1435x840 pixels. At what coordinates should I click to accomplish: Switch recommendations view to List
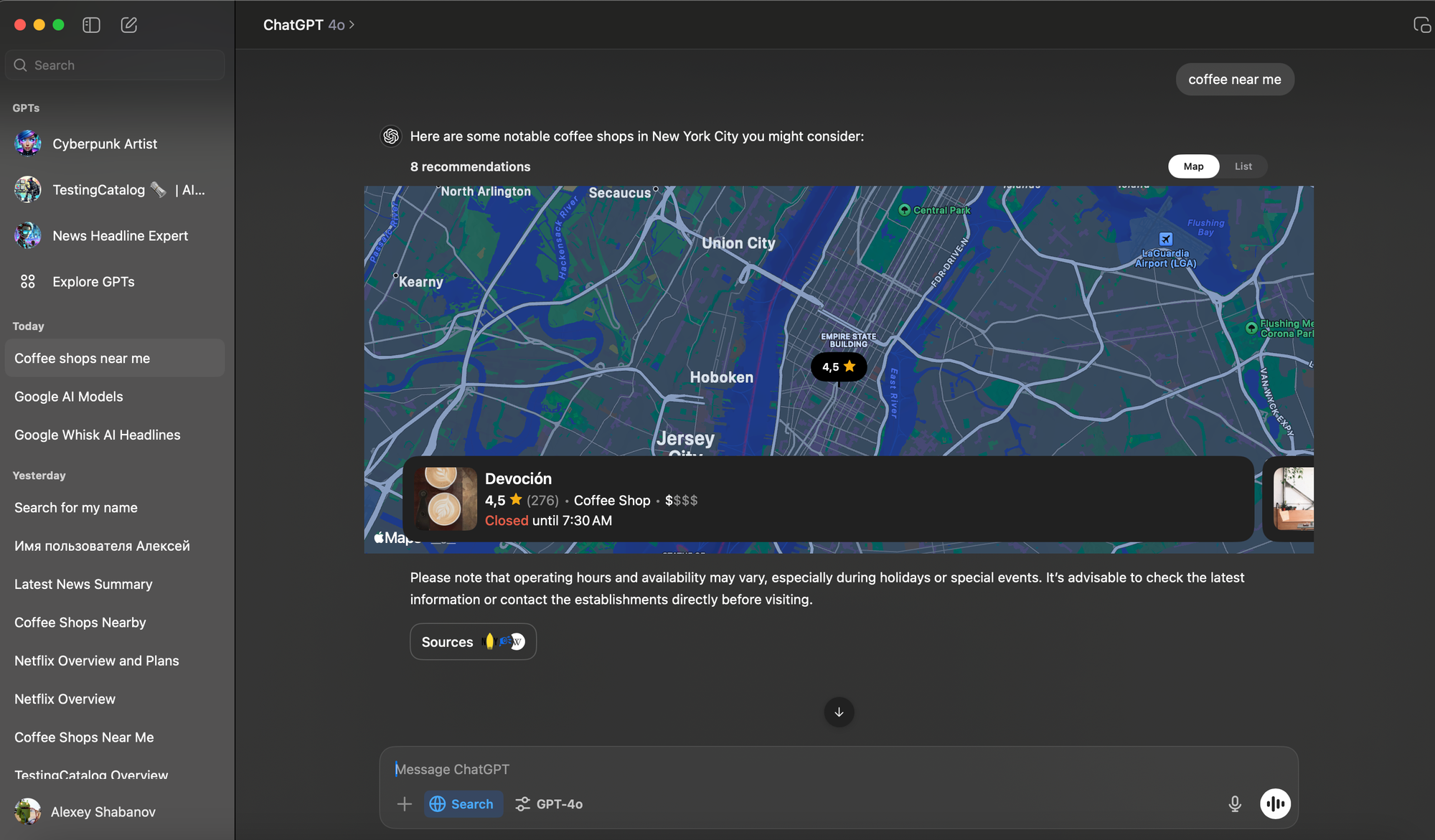click(1243, 166)
